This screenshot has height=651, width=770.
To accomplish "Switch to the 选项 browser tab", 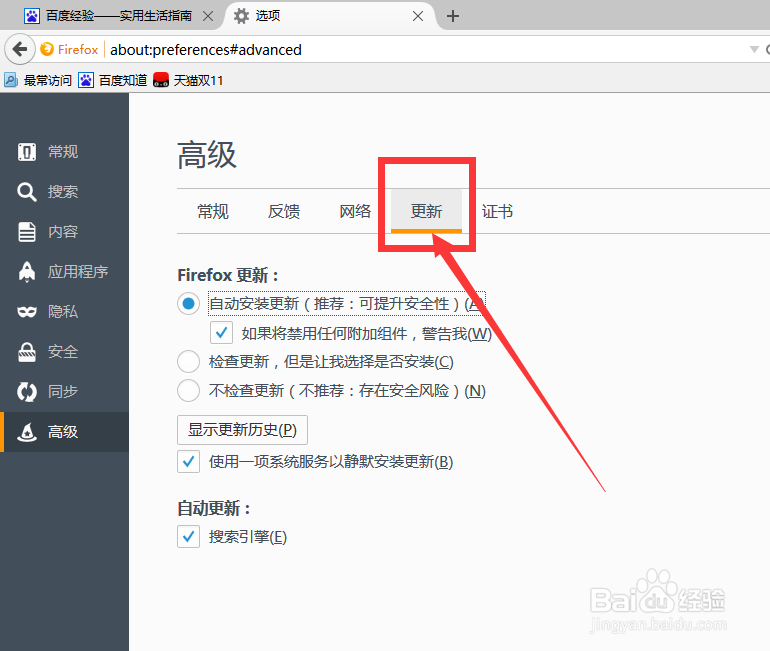I will (329, 16).
